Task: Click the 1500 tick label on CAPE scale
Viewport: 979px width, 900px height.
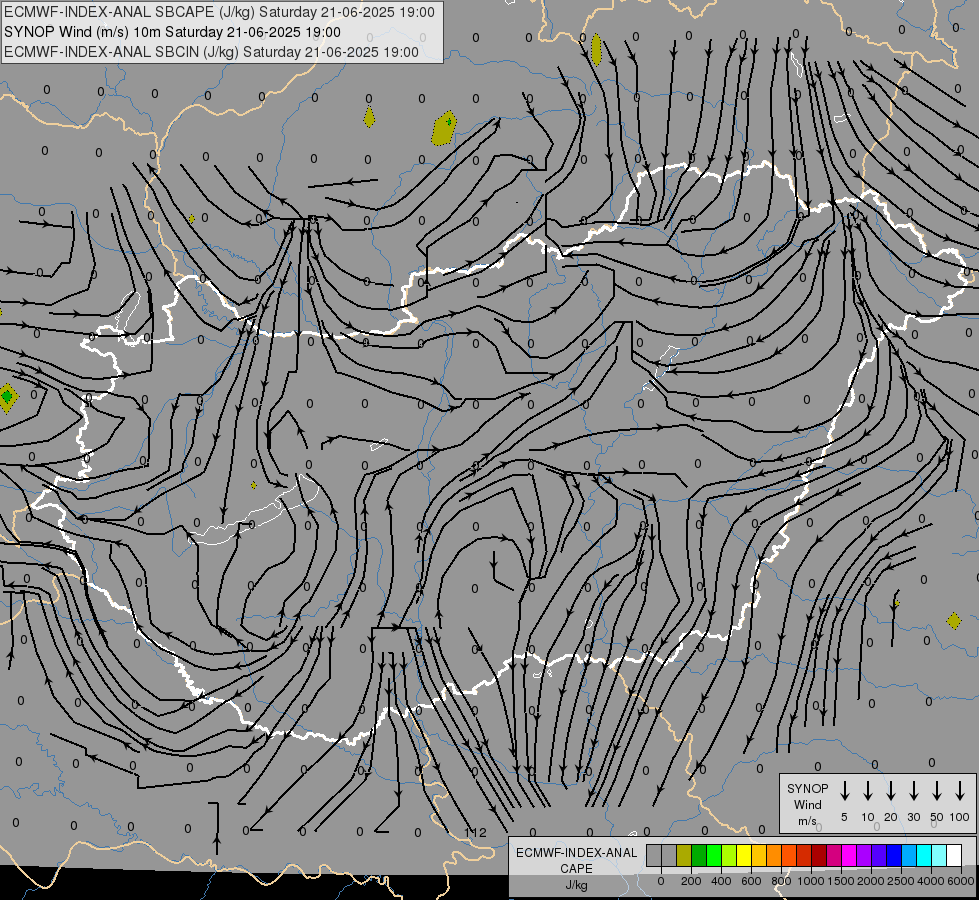Action: (x=841, y=881)
